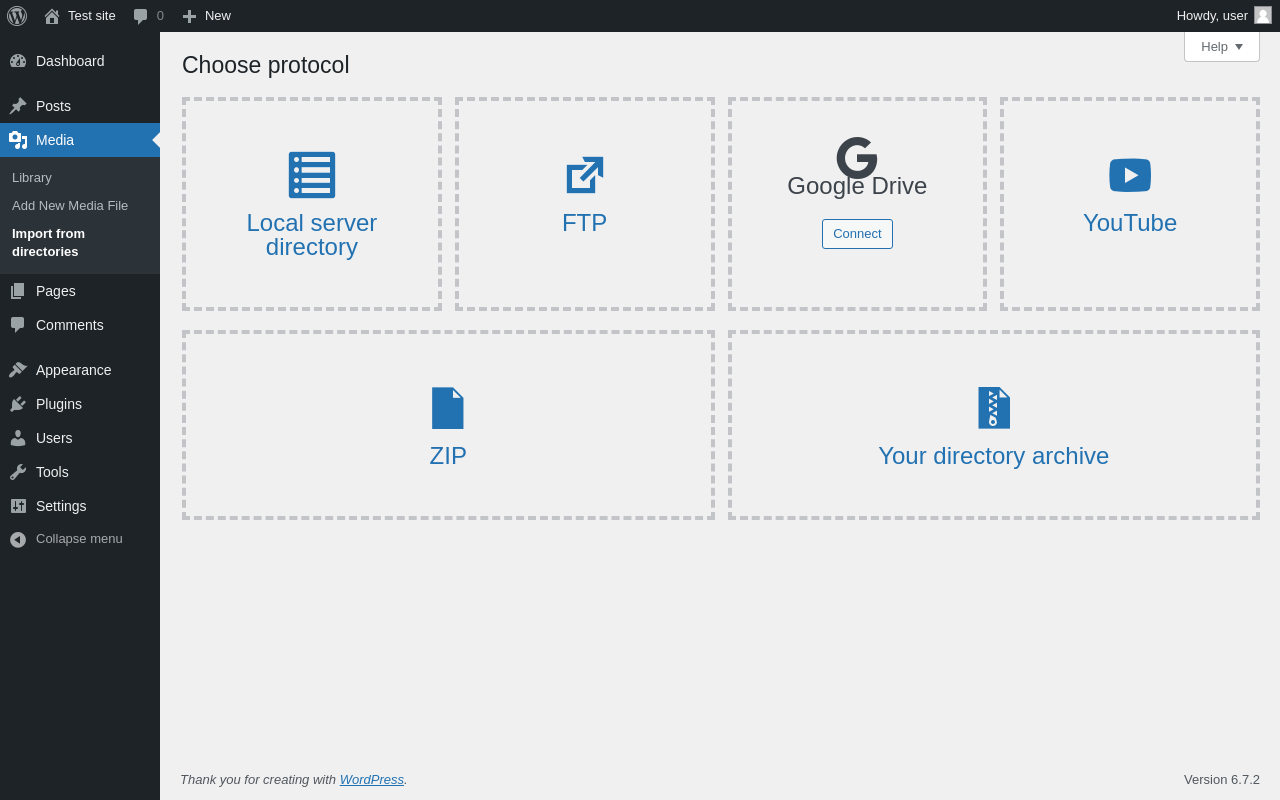Image resolution: width=1280 pixels, height=800 pixels.
Task: Open Plugins menu item label
Action: tap(59, 404)
